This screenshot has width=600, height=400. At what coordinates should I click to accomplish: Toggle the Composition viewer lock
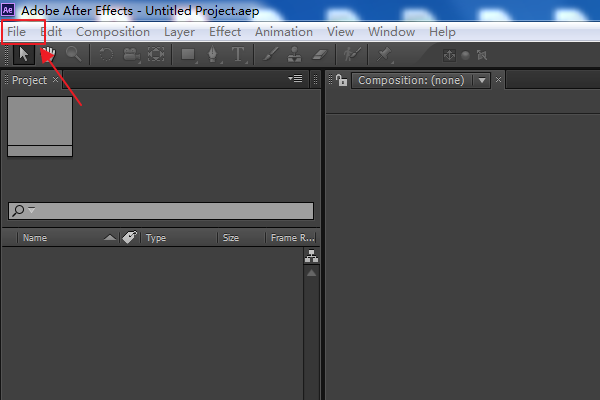pyautogui.click(x=341, y=80)
